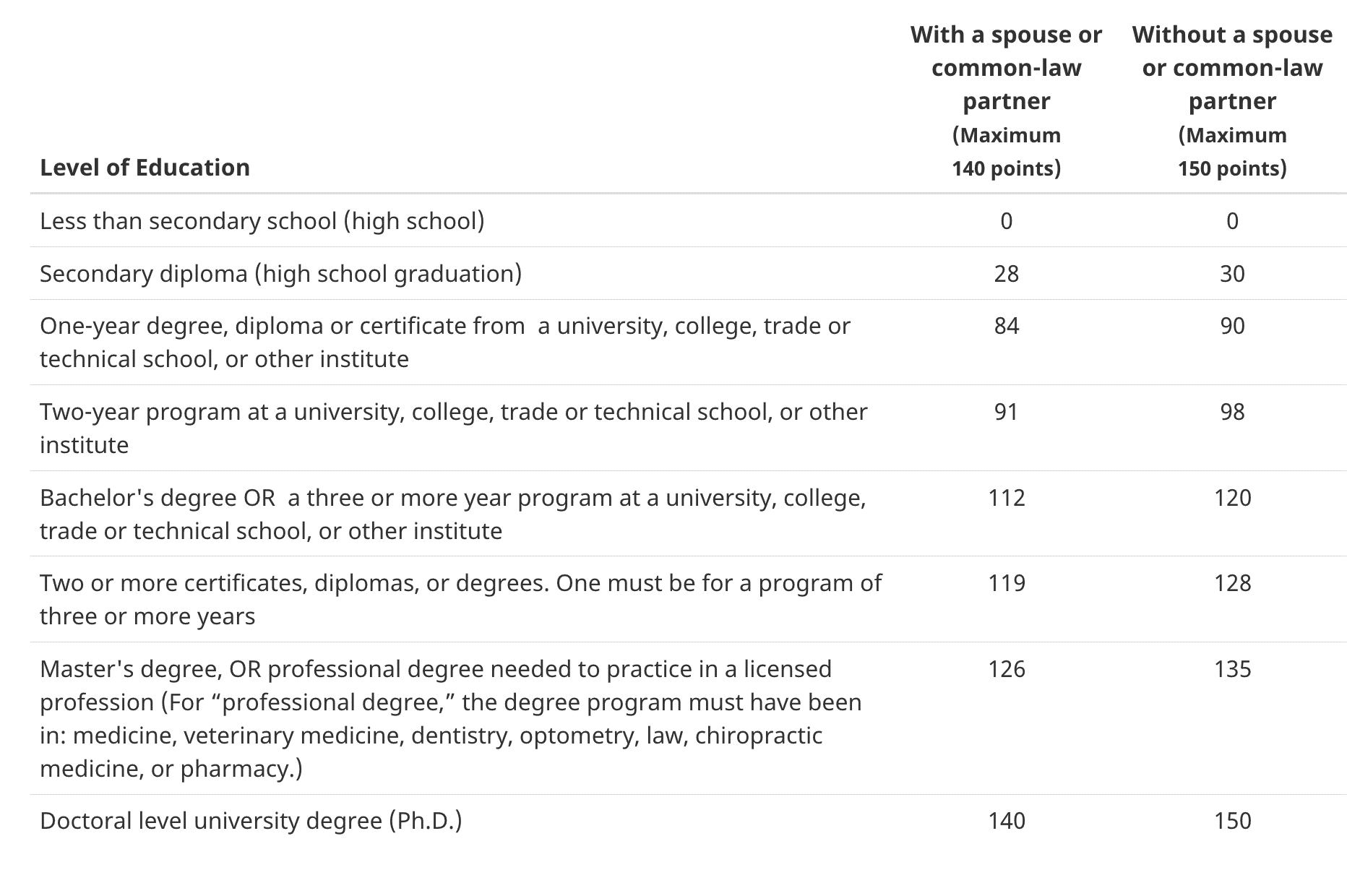Click the Level of Education column header
1347x896 pixels.
click(x=145, y=168)
